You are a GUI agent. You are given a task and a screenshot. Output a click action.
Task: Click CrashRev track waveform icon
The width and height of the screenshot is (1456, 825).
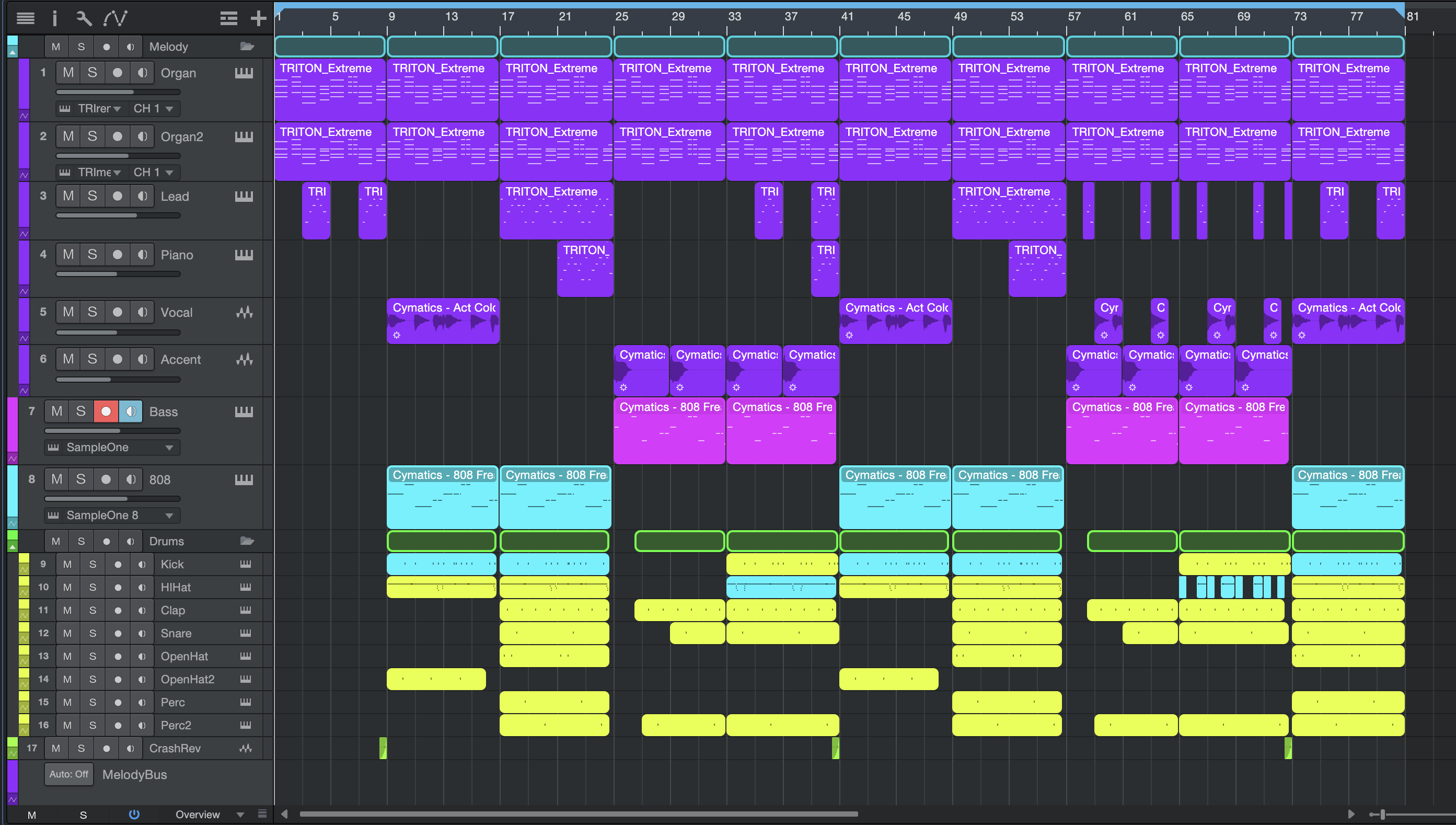tap(245, 748)
